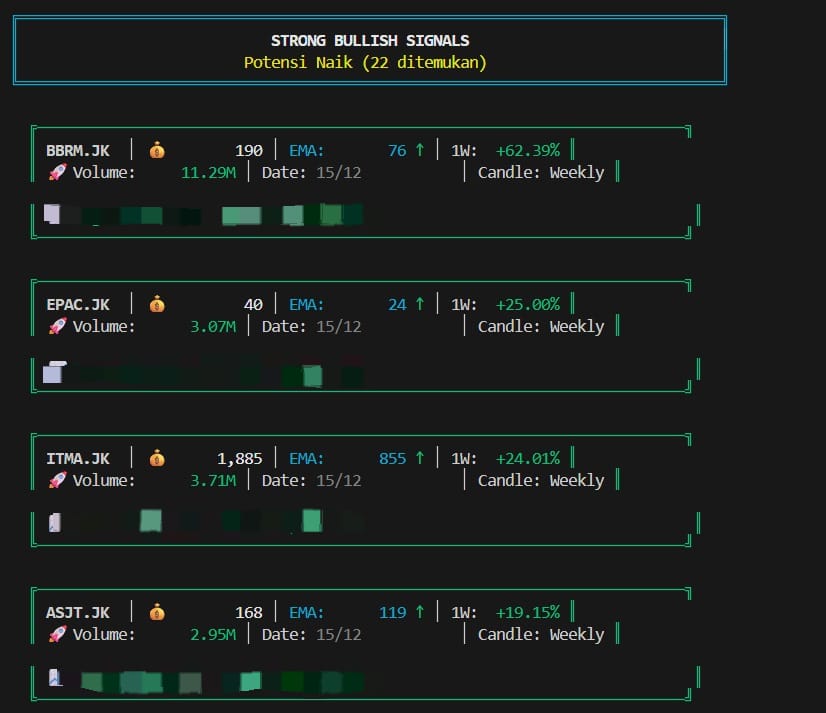The height and width of the screenshot is (713, 826).
Task: Click the rocket icon beside BBRM.JK volume
Action: (57, 172)
